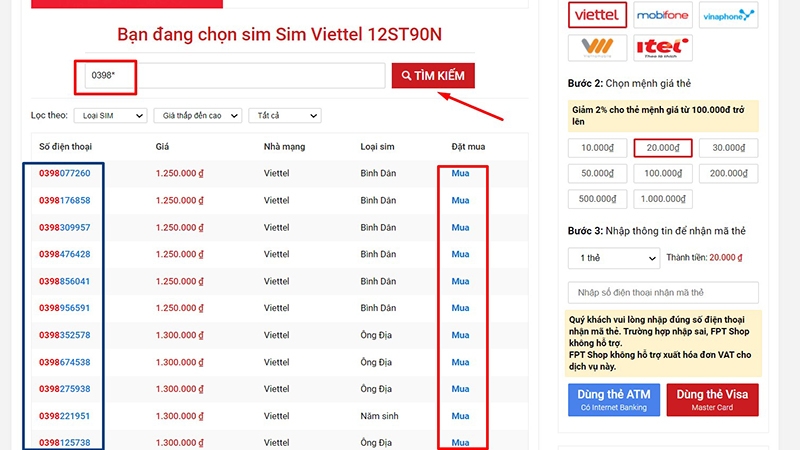Open the 1 thẻ quantity dropdown

tap(614, 258)
